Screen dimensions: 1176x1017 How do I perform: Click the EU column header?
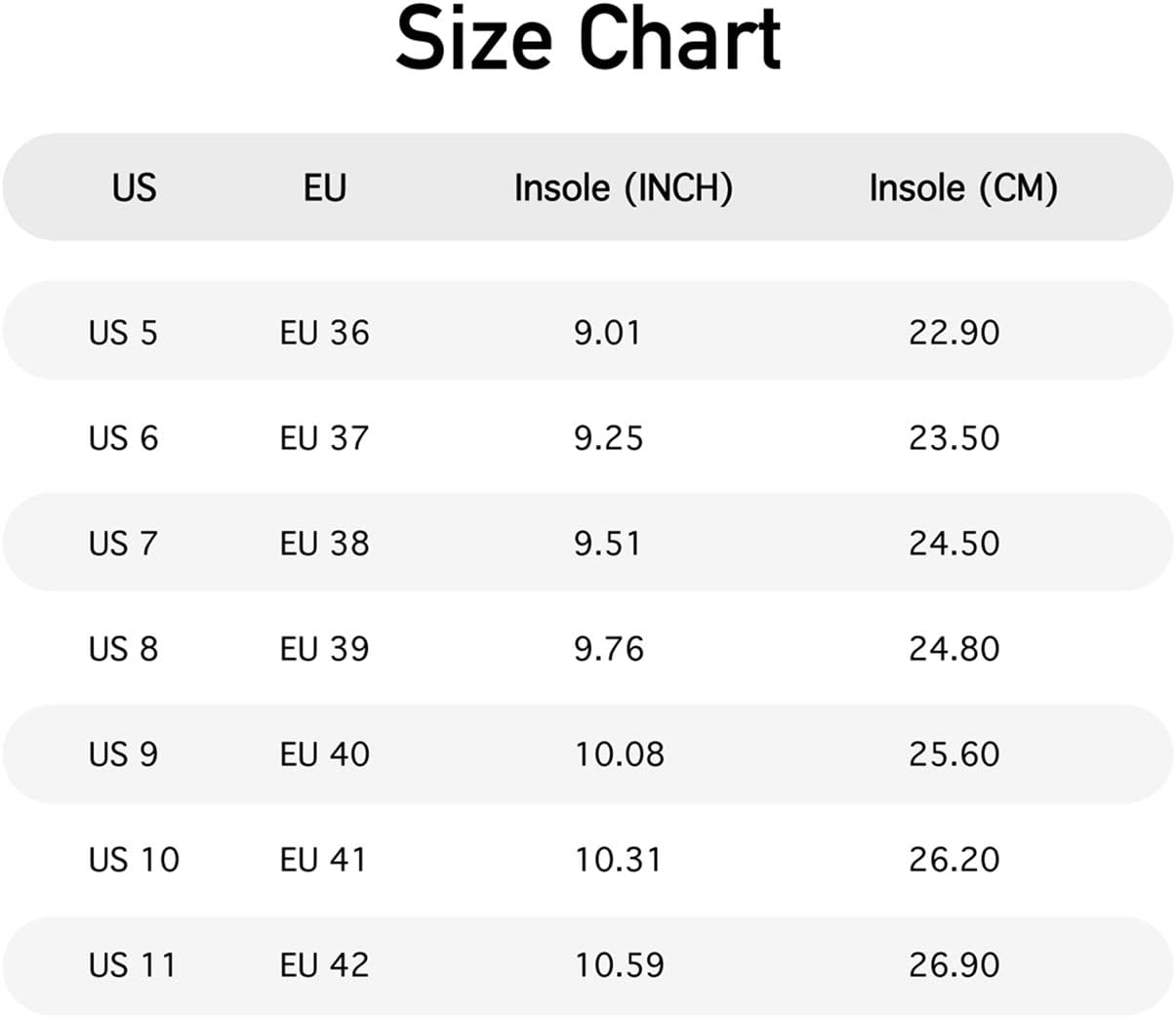coord(325,187)
